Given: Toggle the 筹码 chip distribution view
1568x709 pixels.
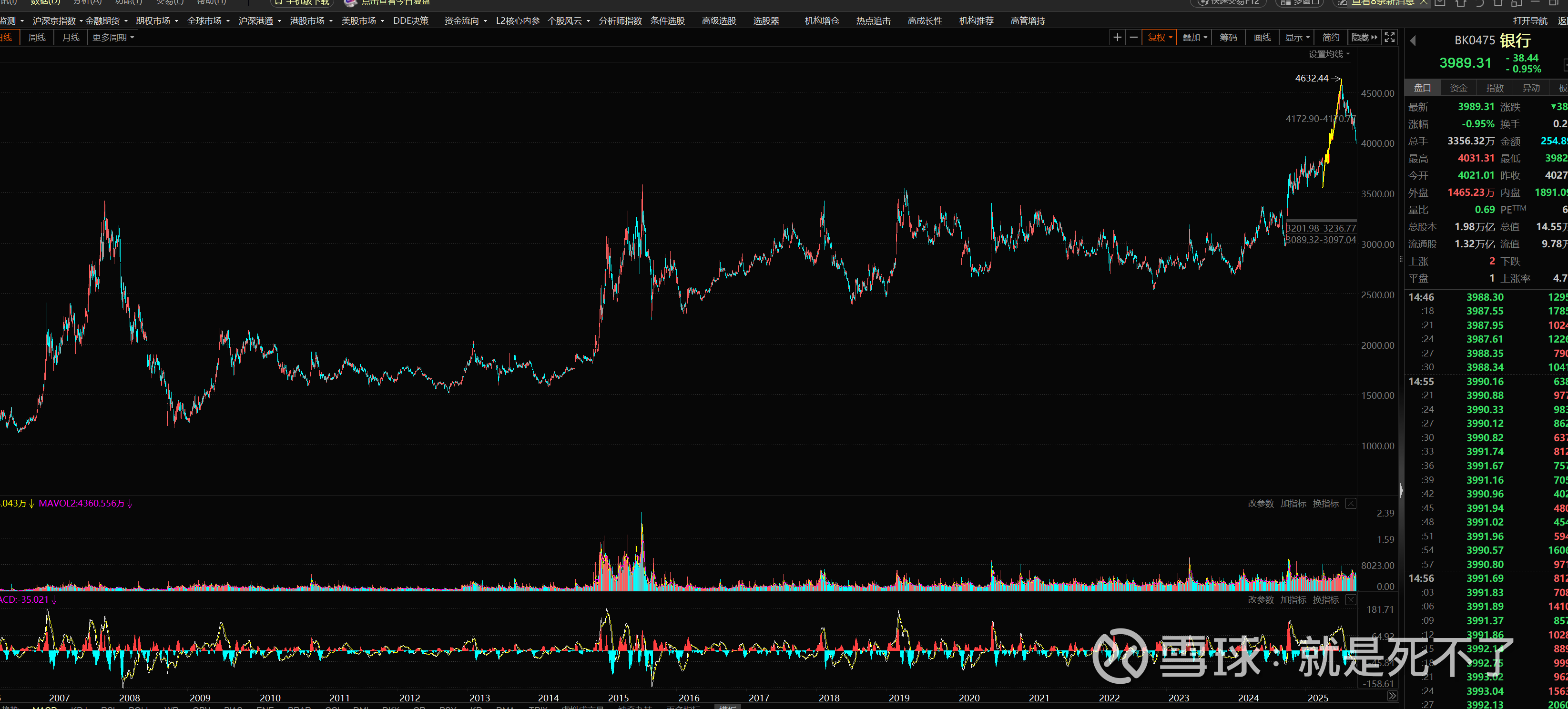Looking at the screenshot, I should 1228,37.
